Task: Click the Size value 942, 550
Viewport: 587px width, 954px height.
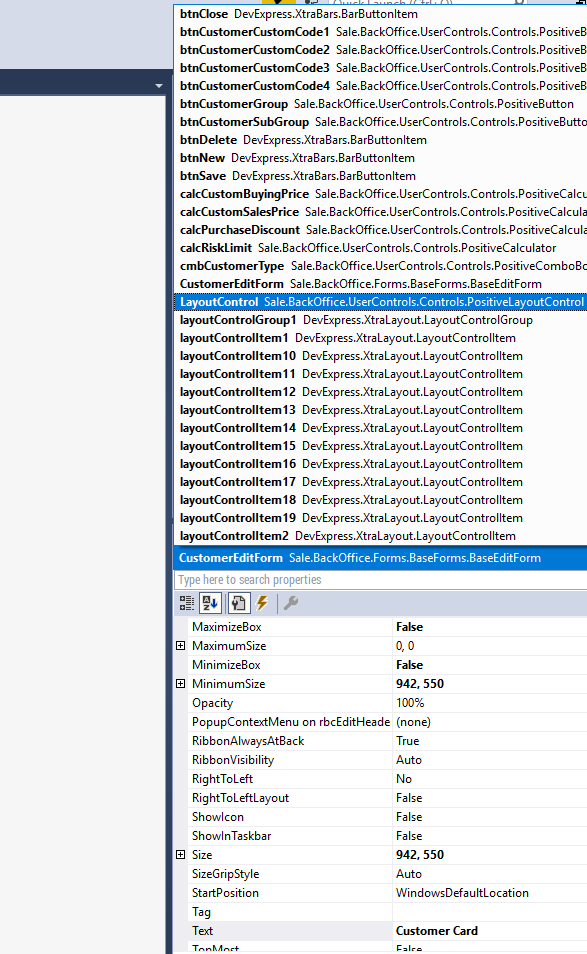Action: pos(490,855)
